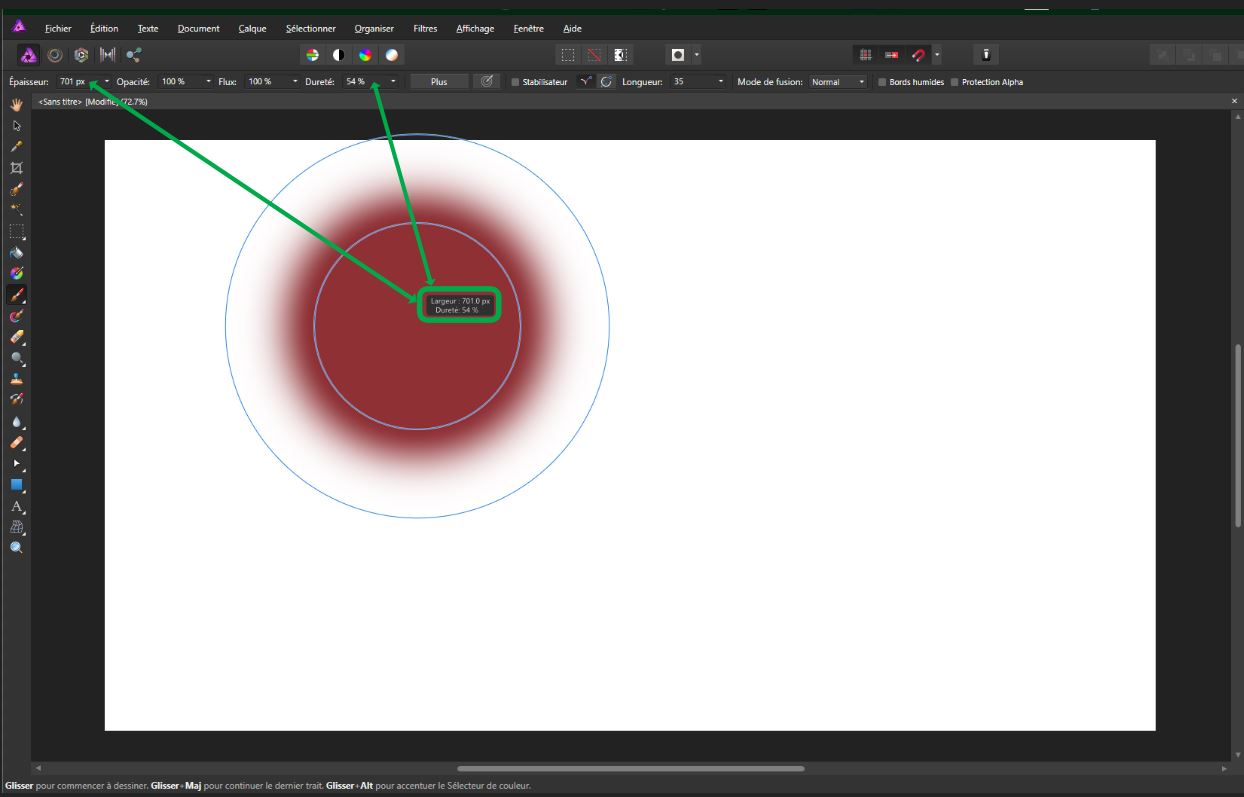
Task: Select the magic wand Flood Select tool
Action: 17,209
